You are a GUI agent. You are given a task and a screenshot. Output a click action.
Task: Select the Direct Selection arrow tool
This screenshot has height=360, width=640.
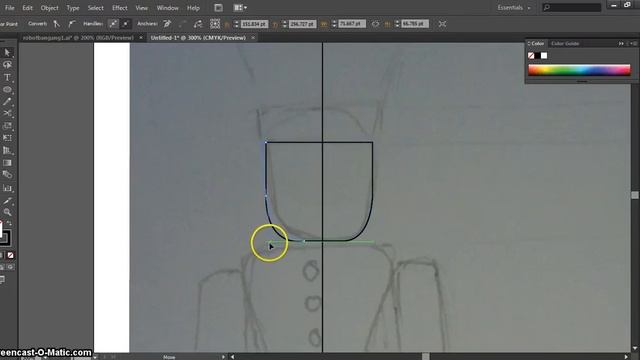coord(7,52)
